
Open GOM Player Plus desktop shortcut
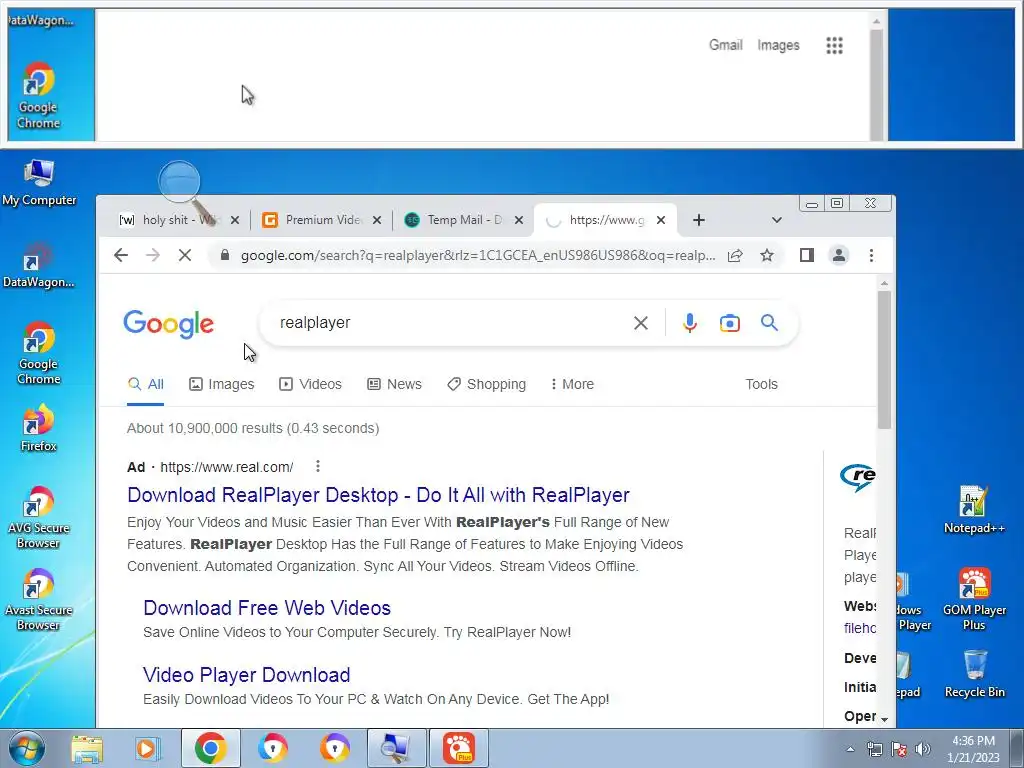[x=974, y=599]
